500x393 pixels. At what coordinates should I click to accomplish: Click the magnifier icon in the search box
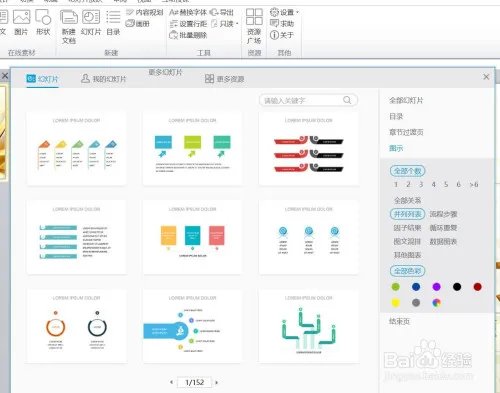point(347,100)
